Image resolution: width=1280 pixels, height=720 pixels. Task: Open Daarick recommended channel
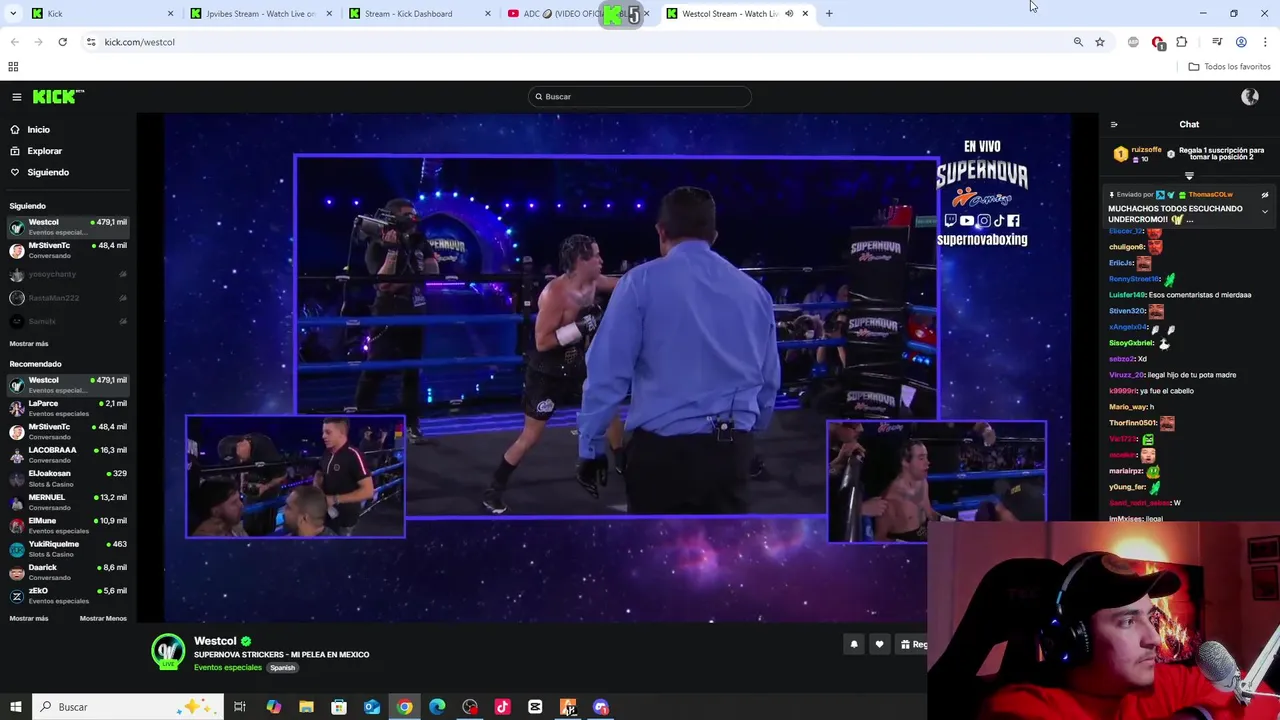coord(68,572)
